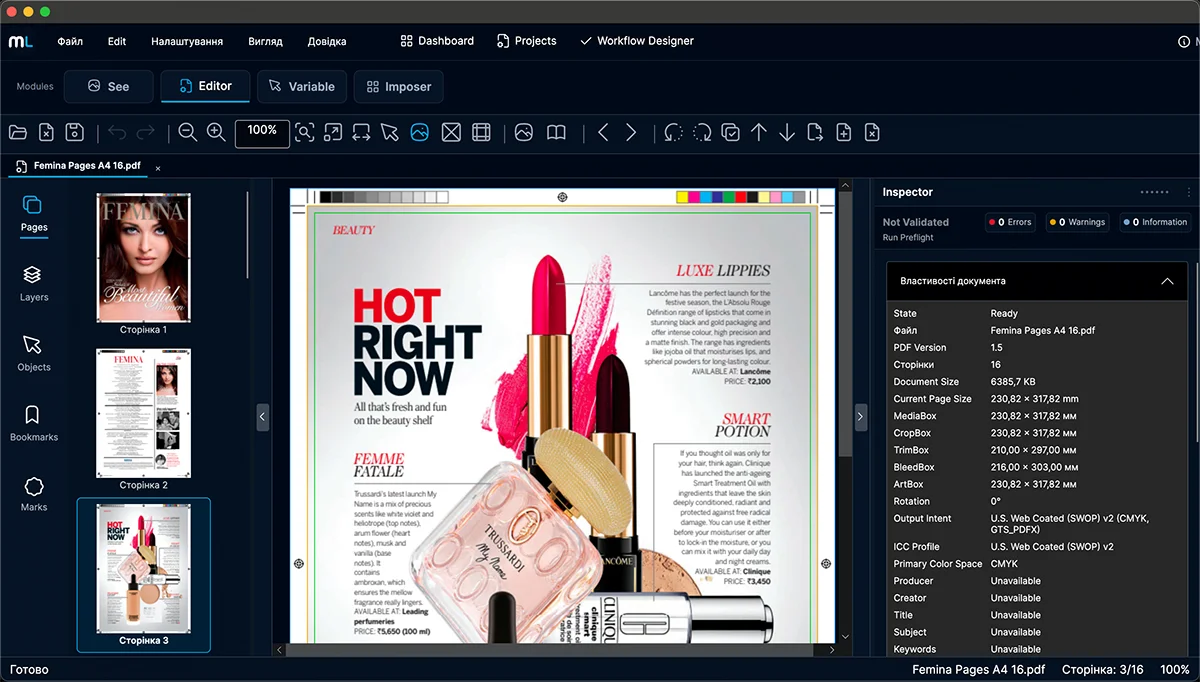This screenshot has height=682, width=1200.
Task: Open the Marks panel in sidebar
Action: (34, 493)
